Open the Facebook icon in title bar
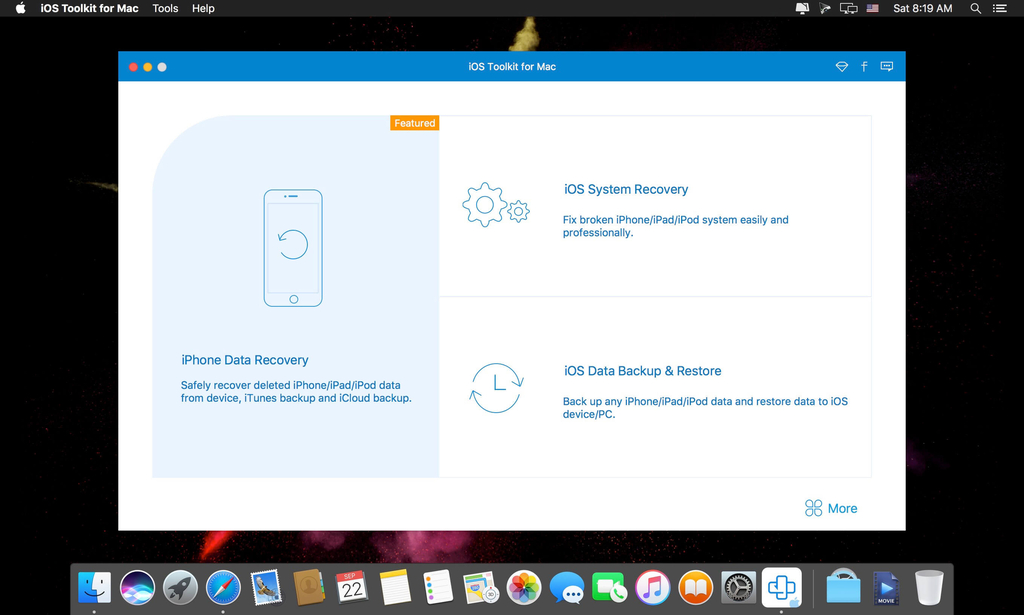Image resolution: width=1024 pixels, height=615 pixels. (864, 67)
